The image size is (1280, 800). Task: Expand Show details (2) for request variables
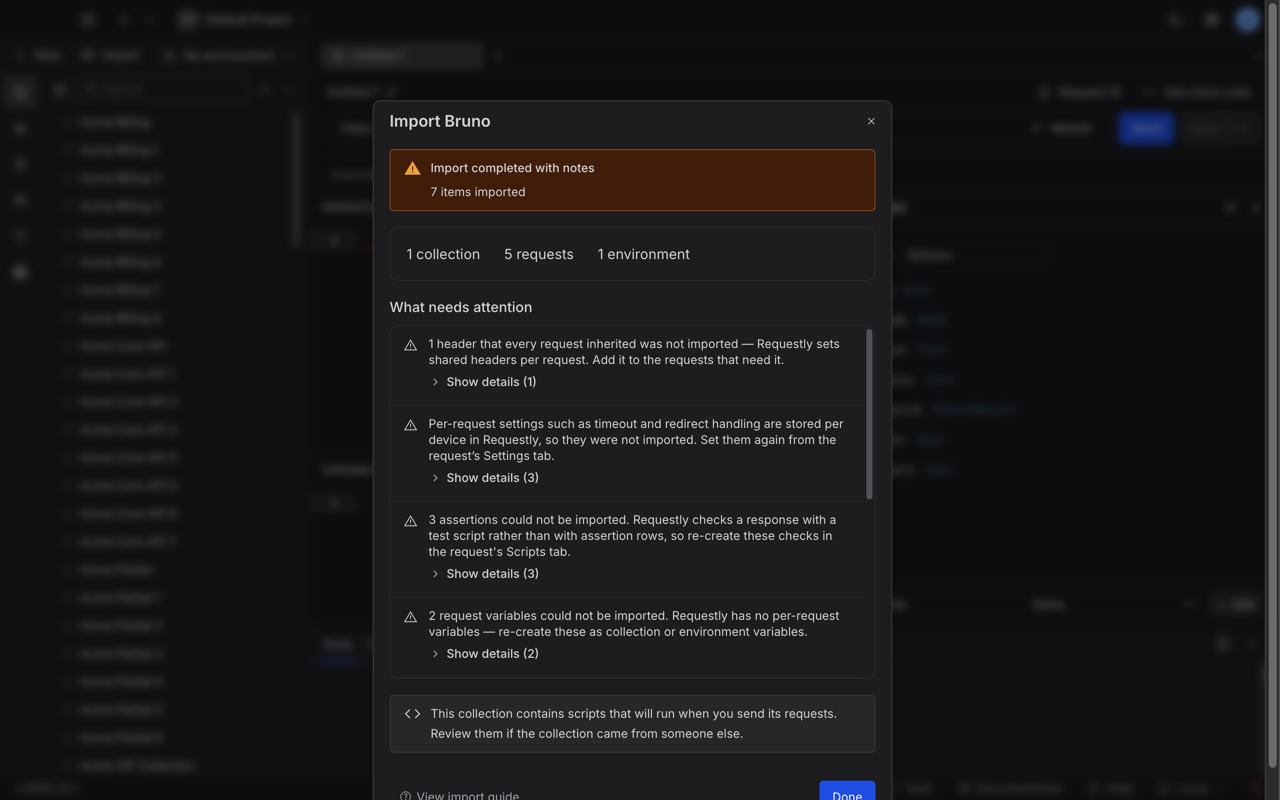(484, 654)
